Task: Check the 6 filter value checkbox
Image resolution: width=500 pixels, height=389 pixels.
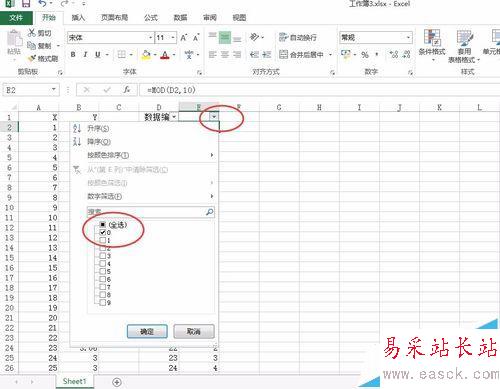Action: tap(103, 279)
